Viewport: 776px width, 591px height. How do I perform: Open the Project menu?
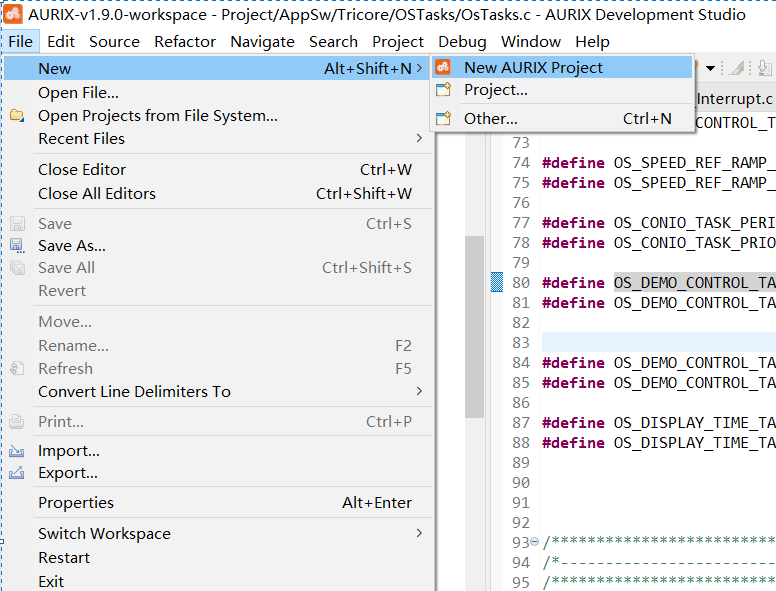click(x=398, y=42)
